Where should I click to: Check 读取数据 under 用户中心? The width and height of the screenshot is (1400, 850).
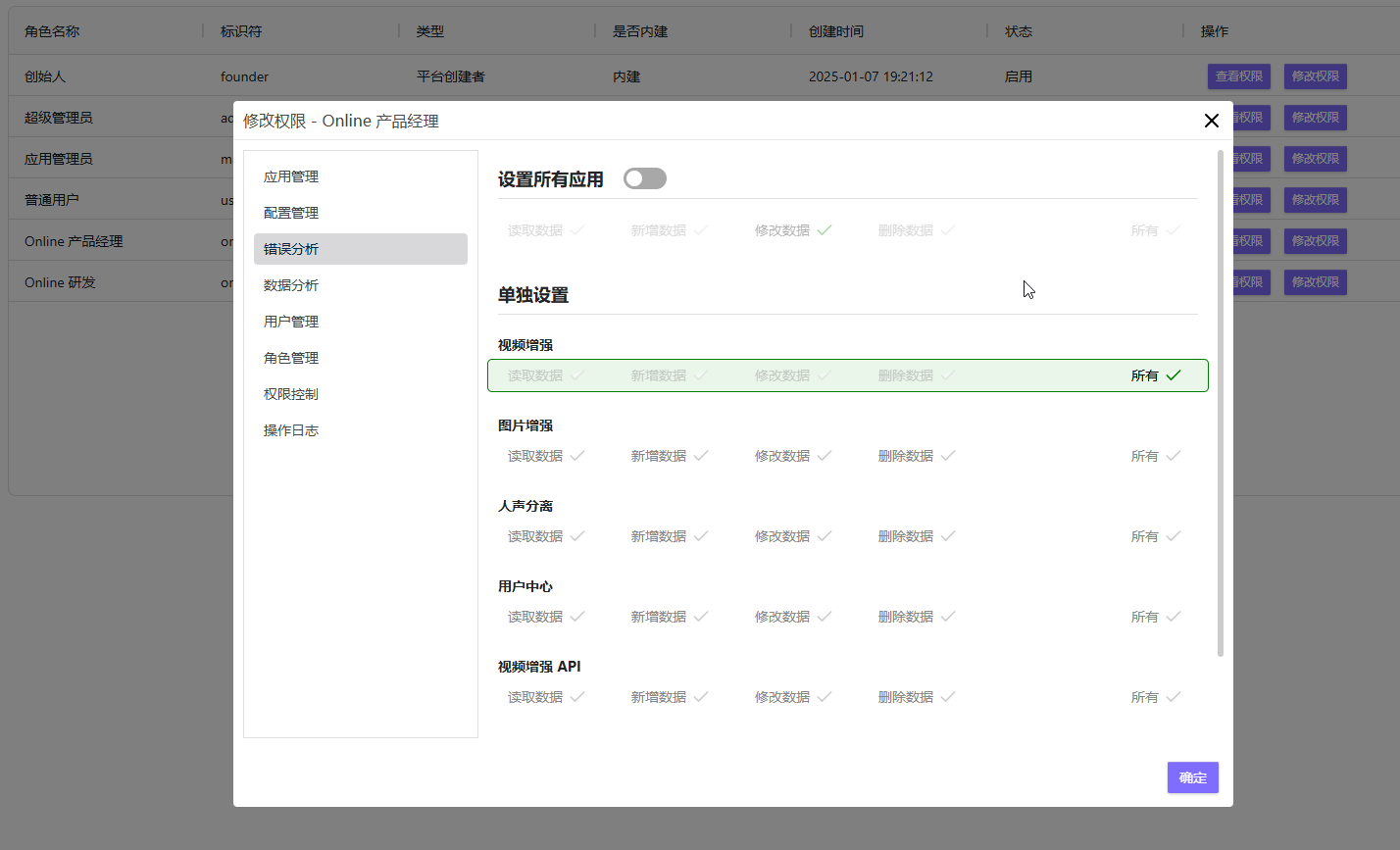click(x=545, y=617)
